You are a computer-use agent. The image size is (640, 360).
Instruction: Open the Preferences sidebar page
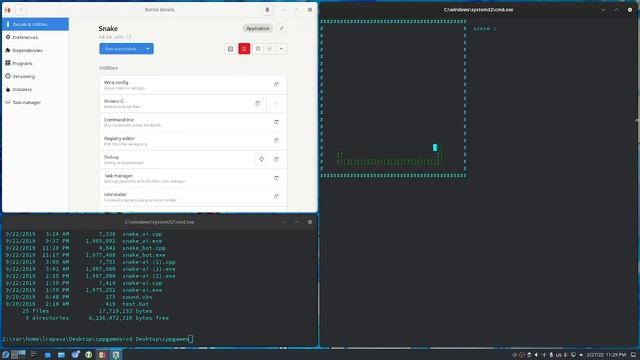[x=36, y=37]
